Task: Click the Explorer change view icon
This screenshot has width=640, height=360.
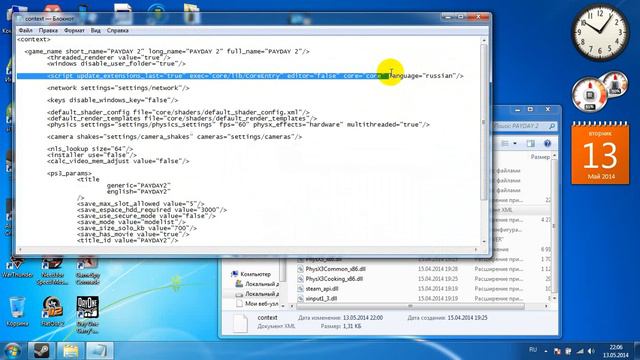Action: [505, 144]
